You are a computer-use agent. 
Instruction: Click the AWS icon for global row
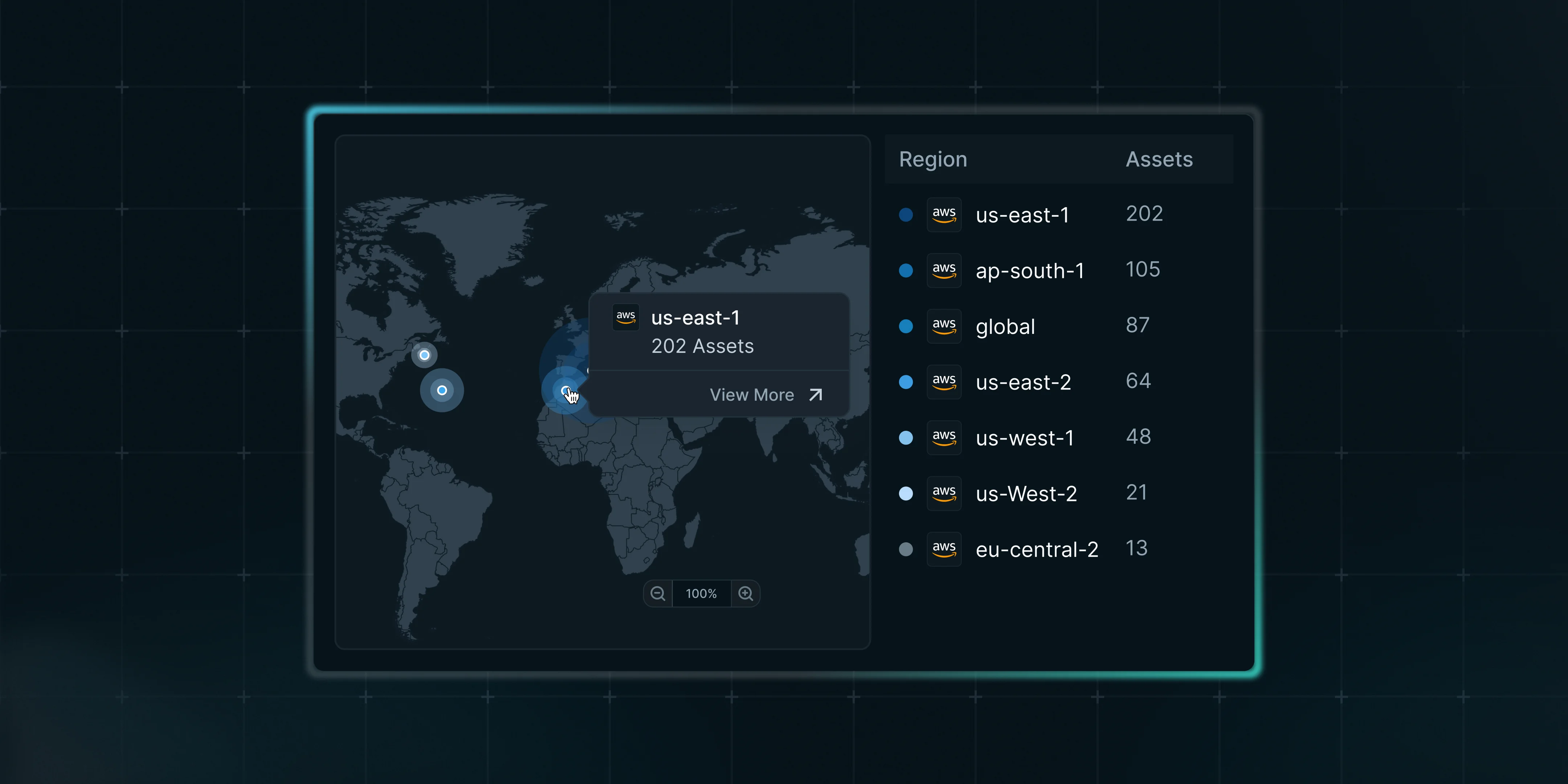click(944, 326)
